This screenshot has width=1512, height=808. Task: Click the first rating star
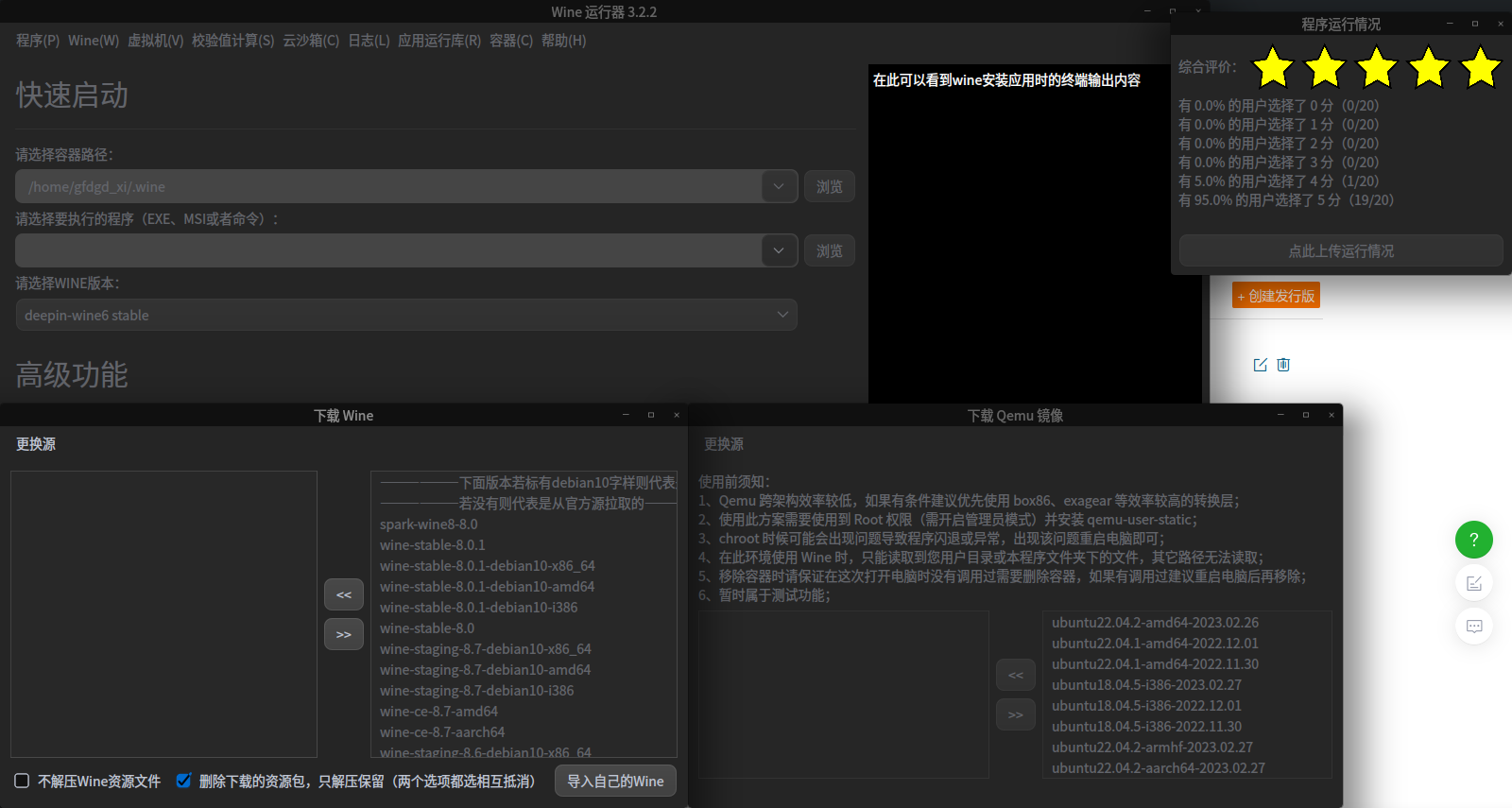[x=1273, y=67]
